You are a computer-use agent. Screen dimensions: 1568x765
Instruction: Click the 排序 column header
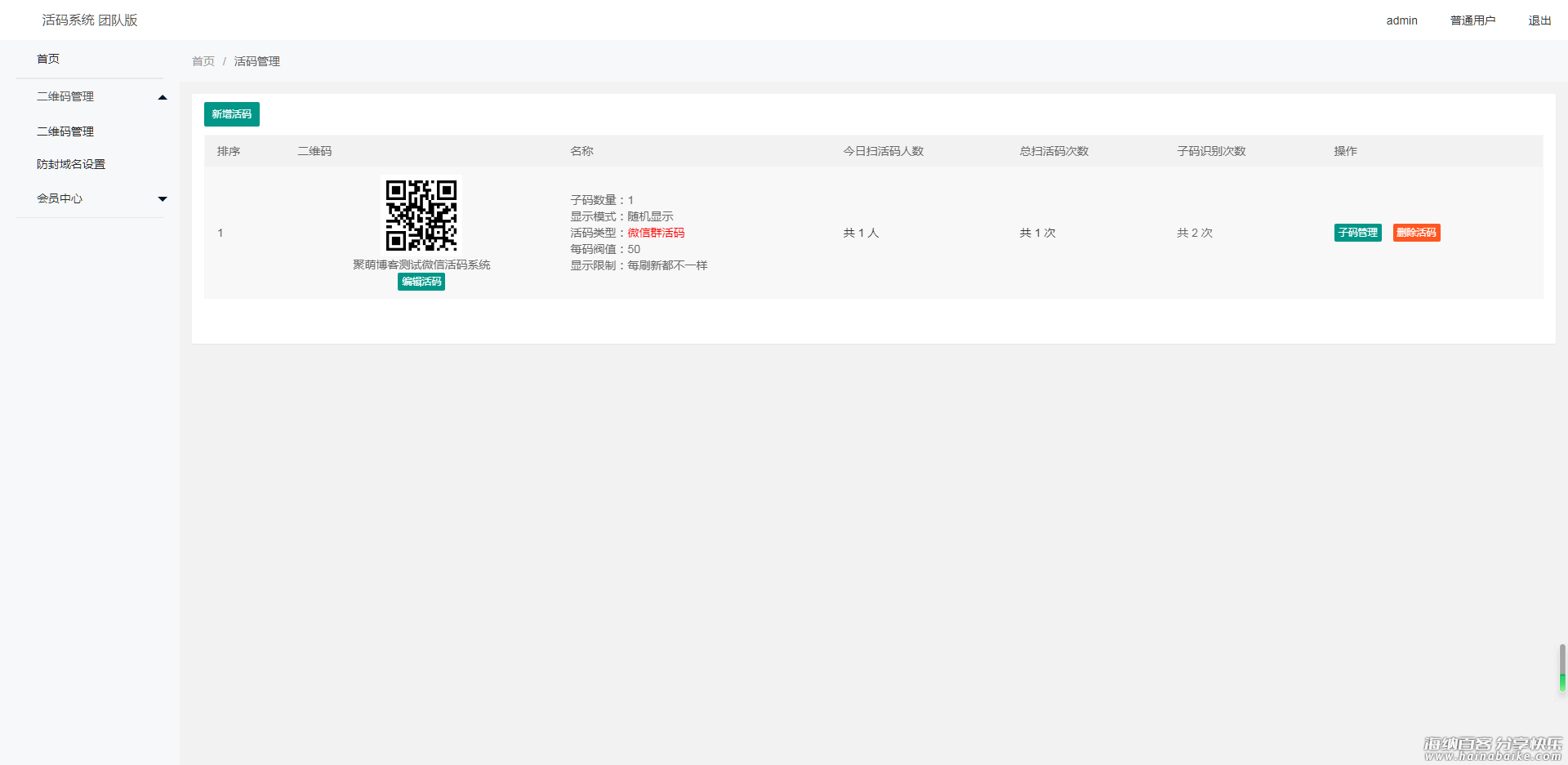[229, 151]
